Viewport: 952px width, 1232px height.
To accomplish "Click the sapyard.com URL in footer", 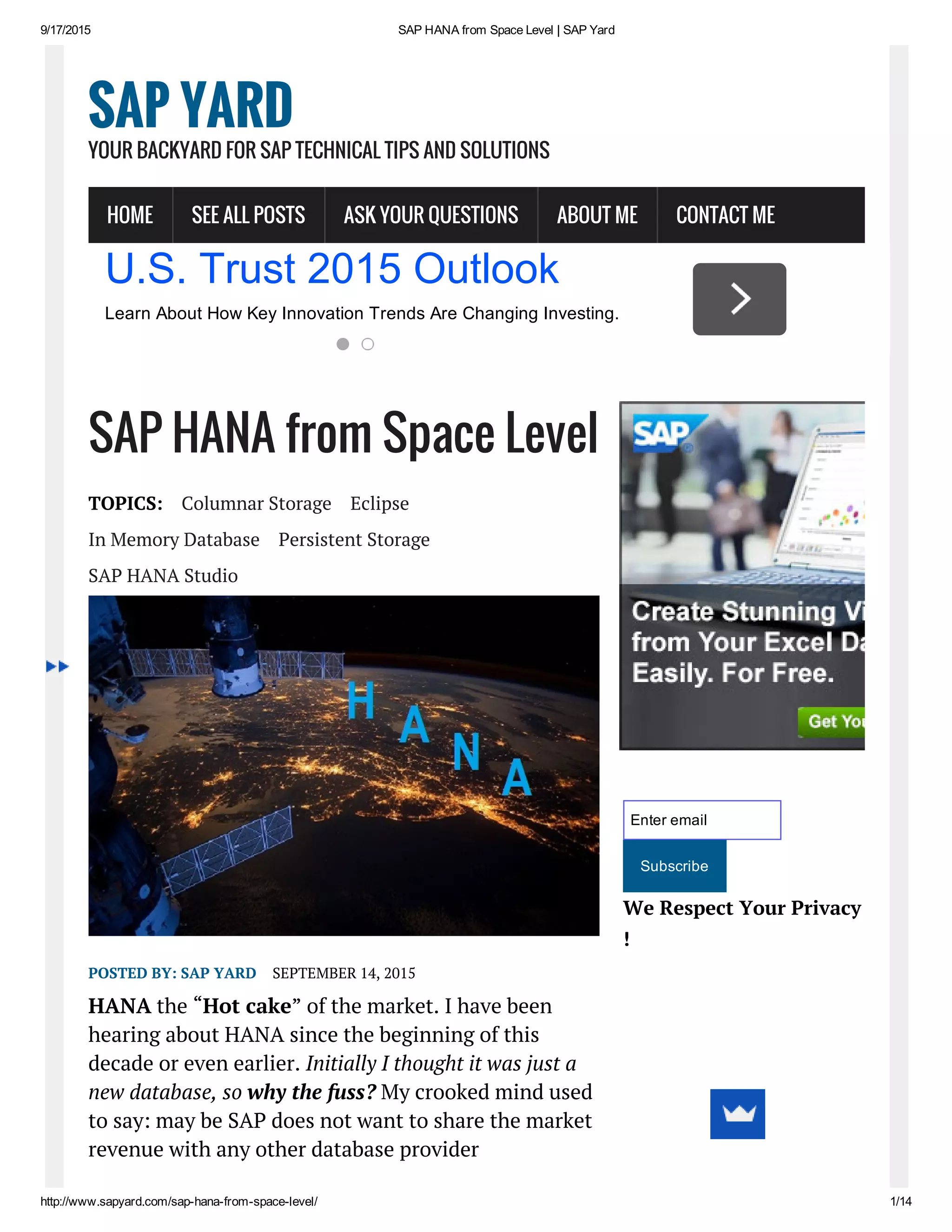I will [179, 1201].
